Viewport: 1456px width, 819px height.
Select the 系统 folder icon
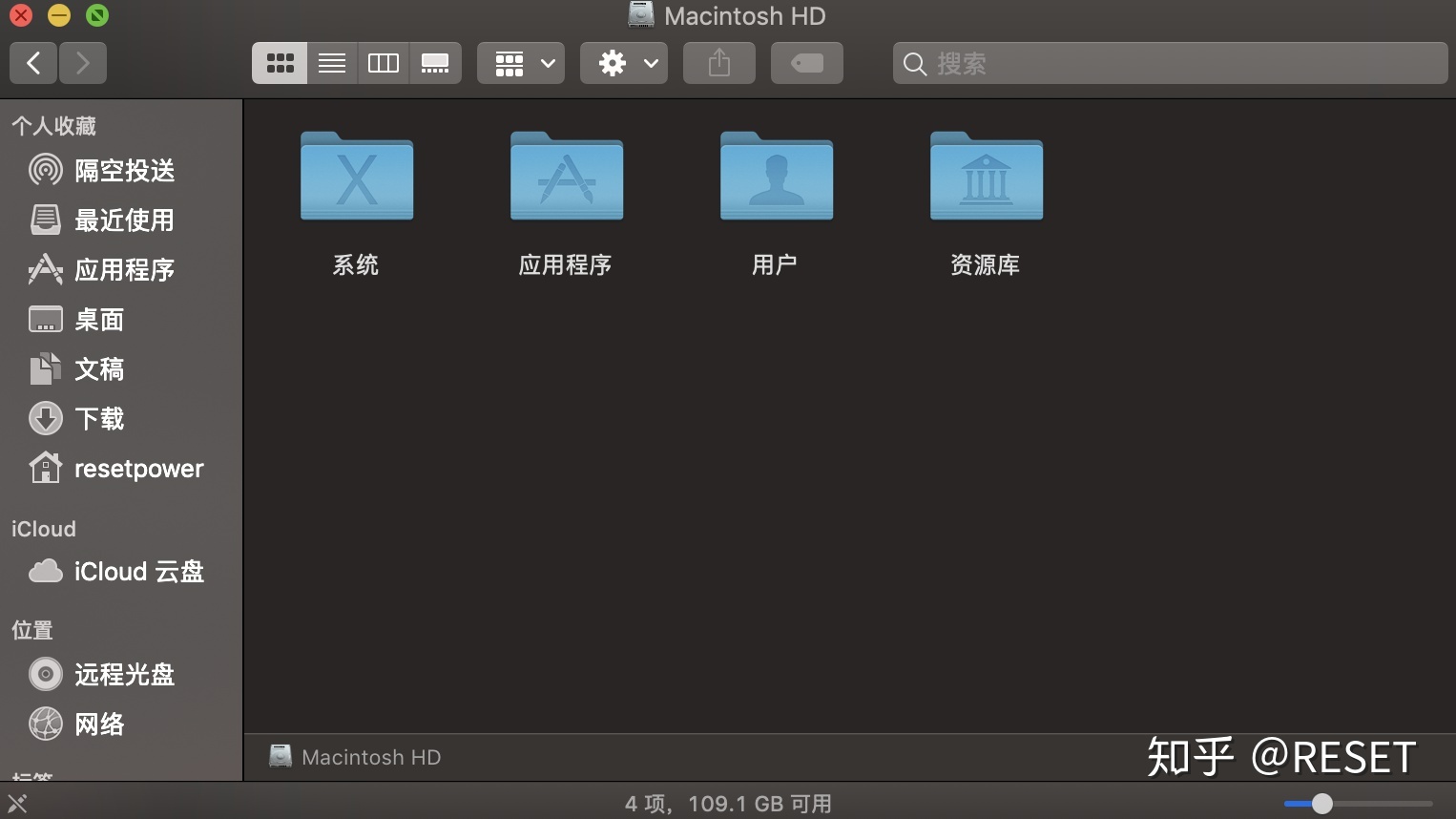point(357,176)
